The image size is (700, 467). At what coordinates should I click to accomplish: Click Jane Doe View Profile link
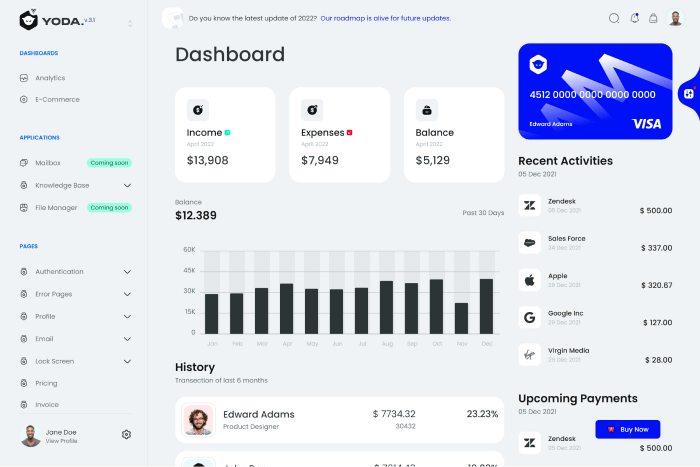(61, 441)
